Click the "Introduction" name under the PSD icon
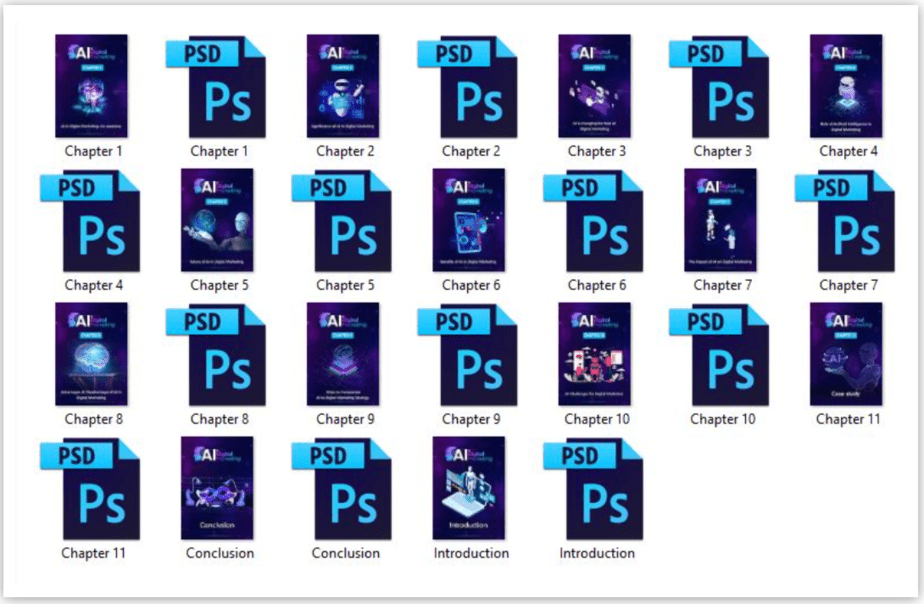Screen dimensions: 924x604 point(597,553)
